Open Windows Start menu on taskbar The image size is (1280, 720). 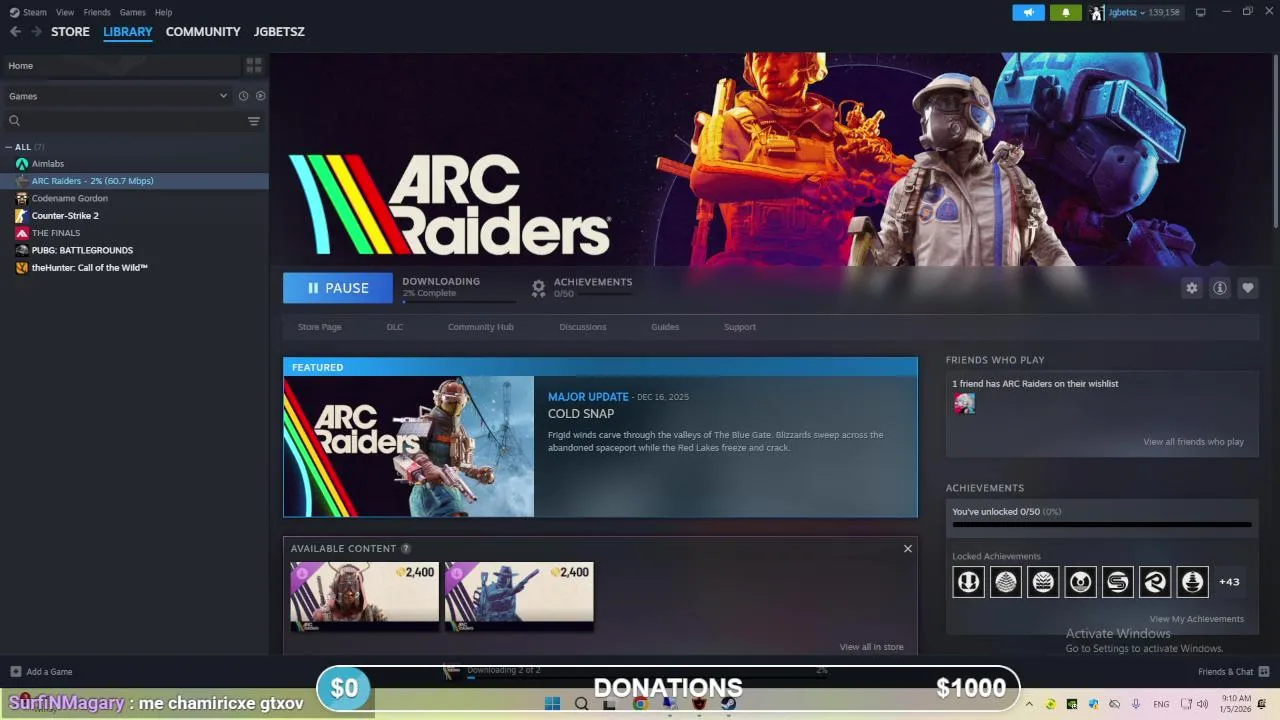click(x=552, y=704)
